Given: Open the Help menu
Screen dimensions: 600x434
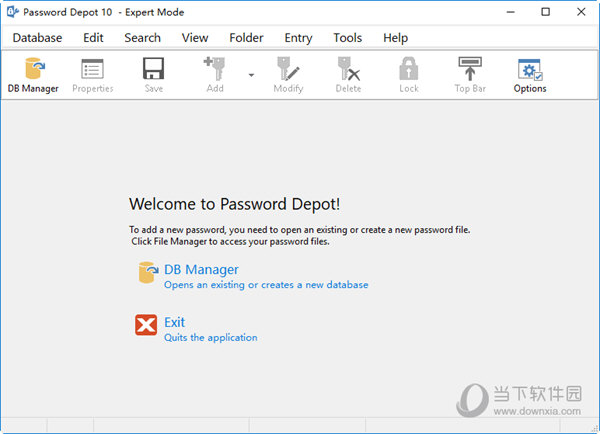Looking at the screenshot, I should tap(395, 38).
